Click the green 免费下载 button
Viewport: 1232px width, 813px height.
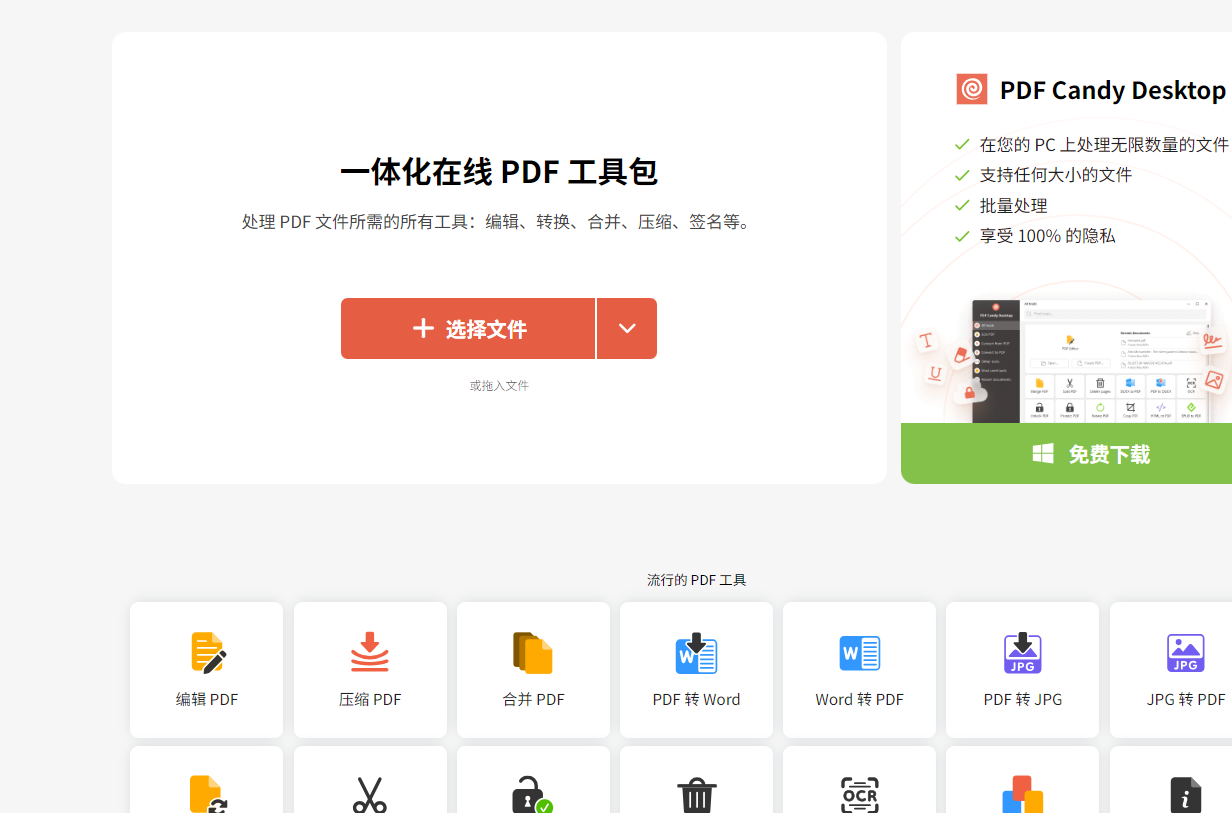(x=1088, y=454)
